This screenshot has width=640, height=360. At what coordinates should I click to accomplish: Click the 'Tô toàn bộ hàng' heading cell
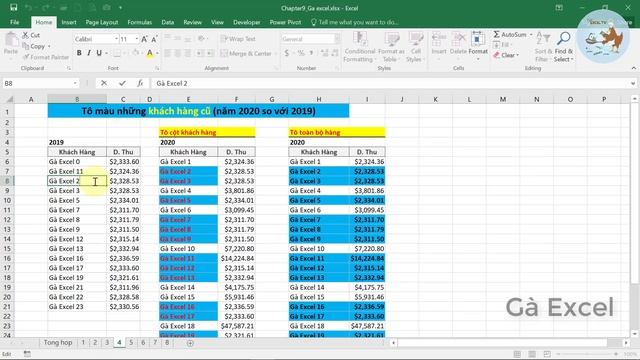click(x=337, y=132)
